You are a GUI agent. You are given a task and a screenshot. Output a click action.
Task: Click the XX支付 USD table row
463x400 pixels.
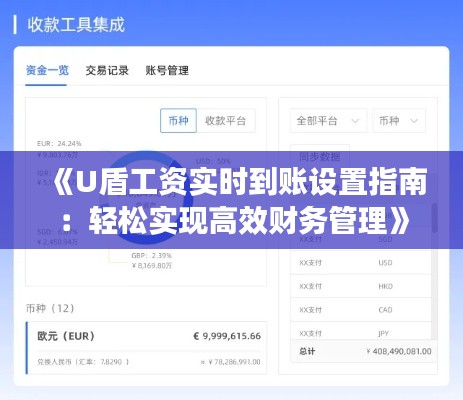(x=361, y=263)
